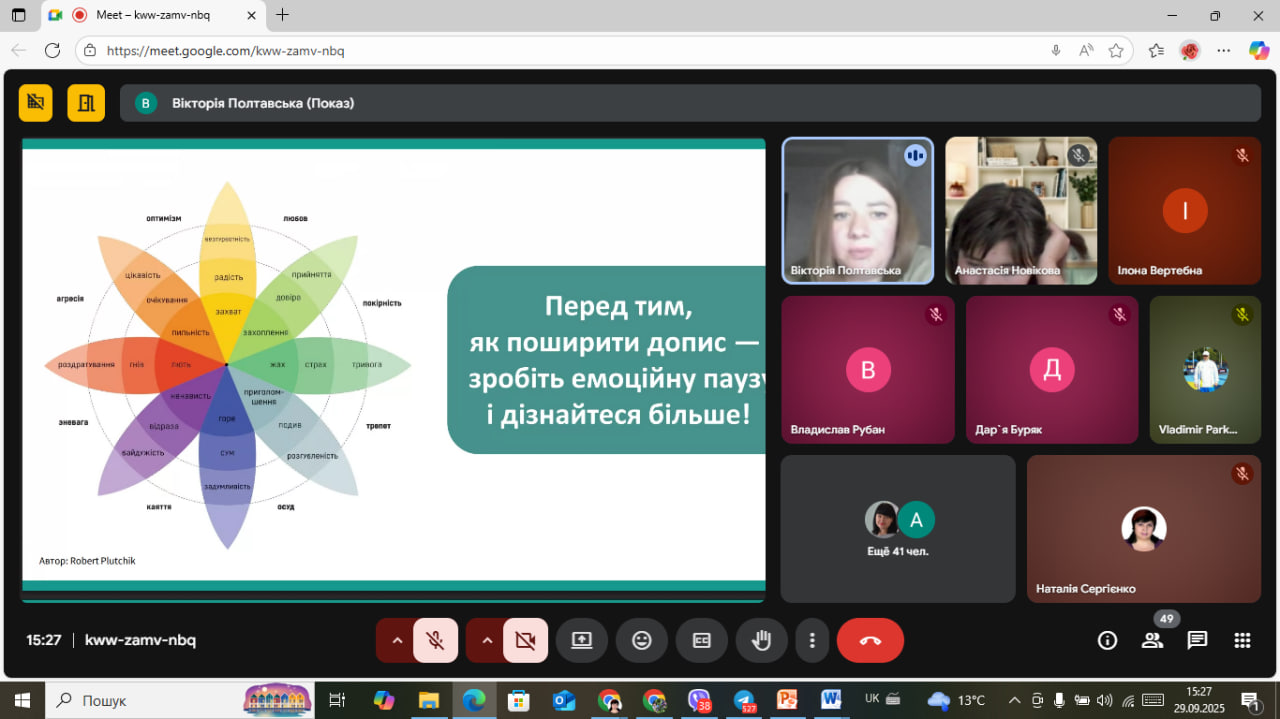Select the Meet kww-zamv-nbq browser tab

(150, 15)
